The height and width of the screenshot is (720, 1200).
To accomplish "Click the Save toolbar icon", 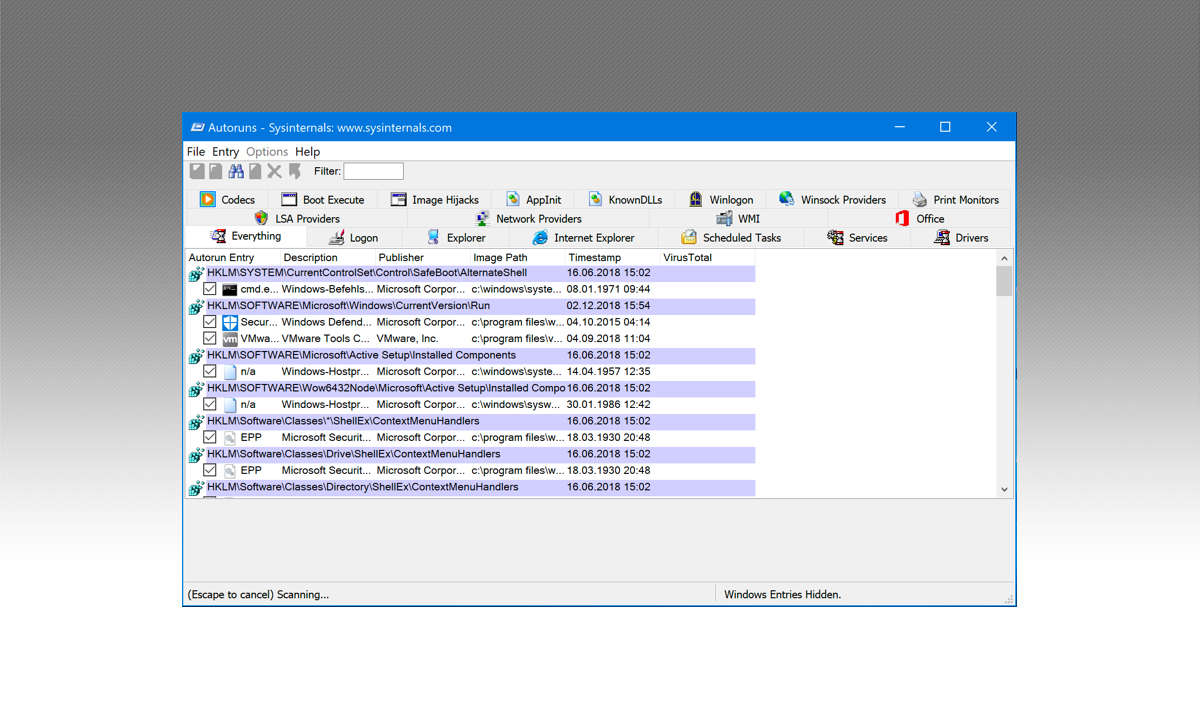I will (x=198, y=171).
